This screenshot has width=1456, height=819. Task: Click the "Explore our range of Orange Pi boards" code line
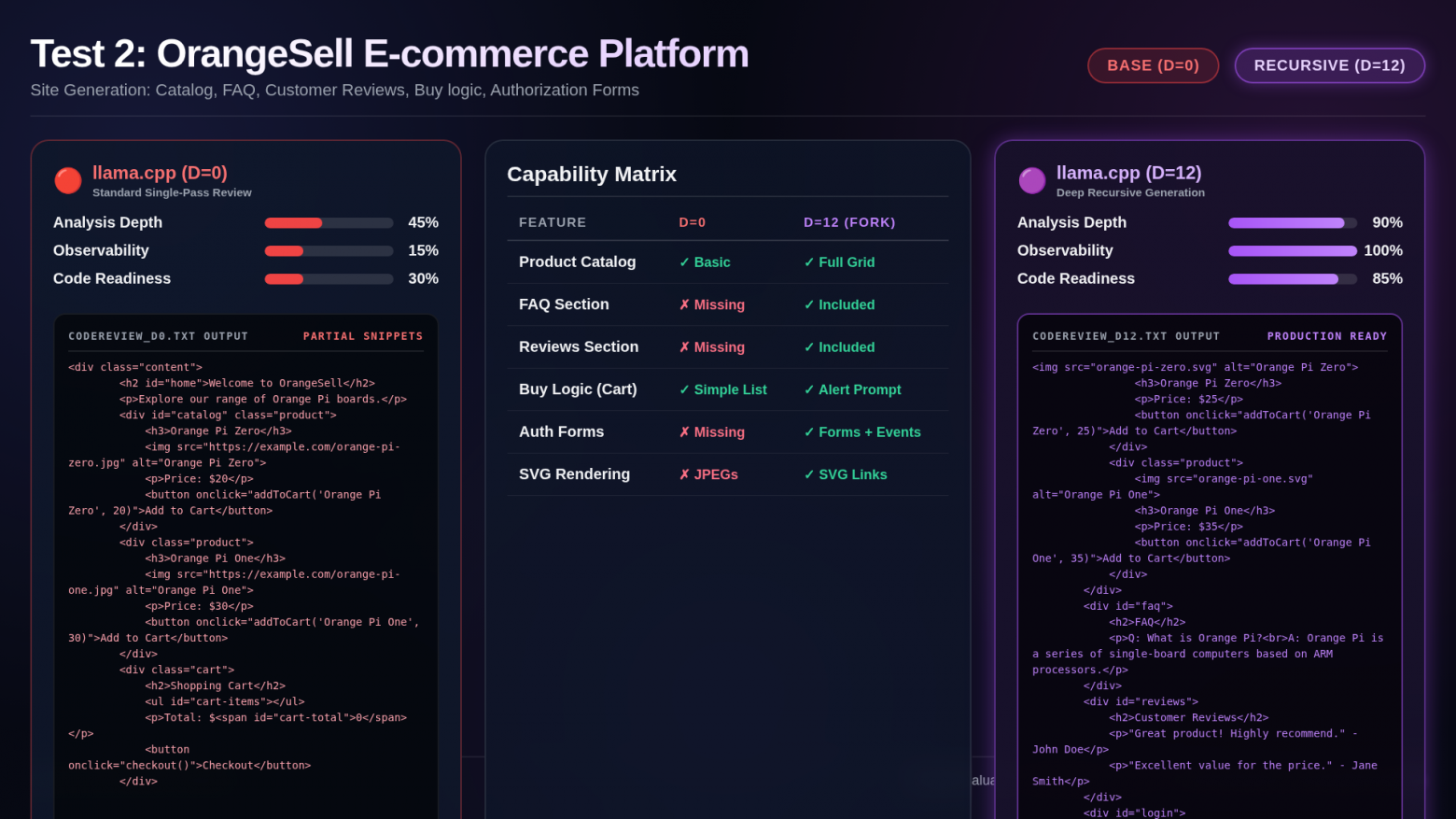pos(263,400)
